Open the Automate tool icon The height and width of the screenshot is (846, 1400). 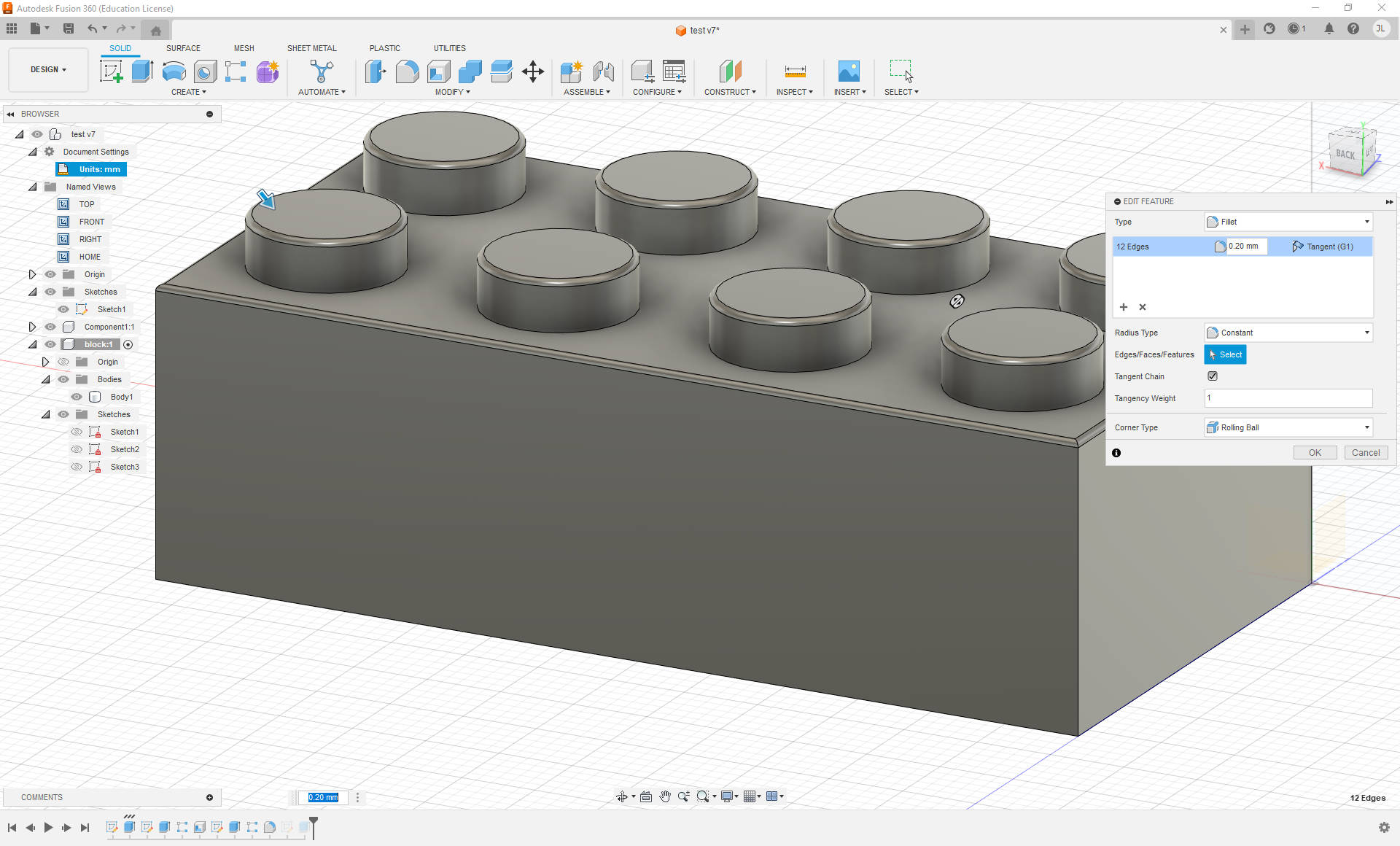(322, 71)
